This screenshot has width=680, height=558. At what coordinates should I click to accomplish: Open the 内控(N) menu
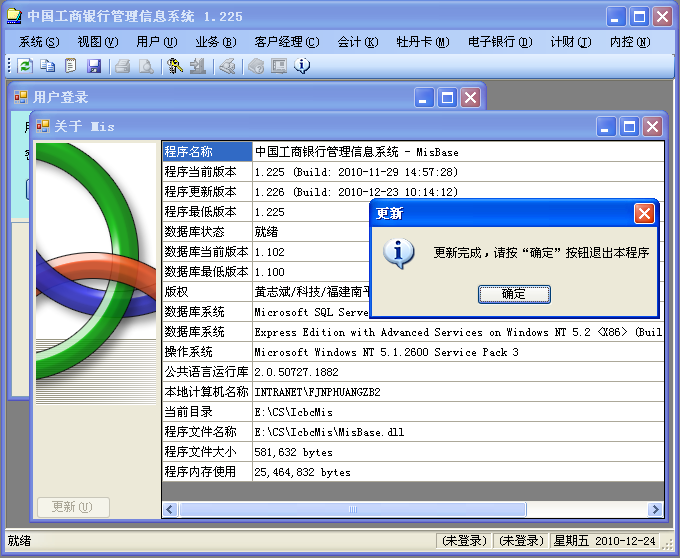click(630, 42)
